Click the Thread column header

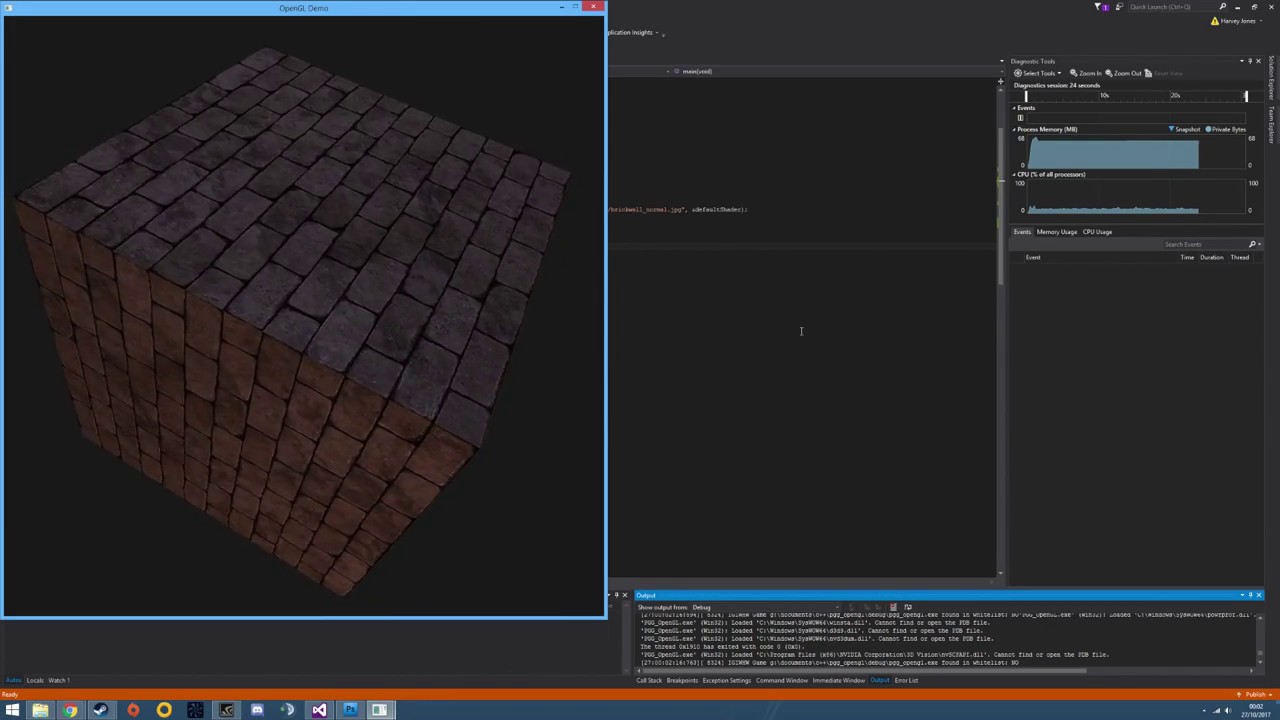tap(1239, 258)
